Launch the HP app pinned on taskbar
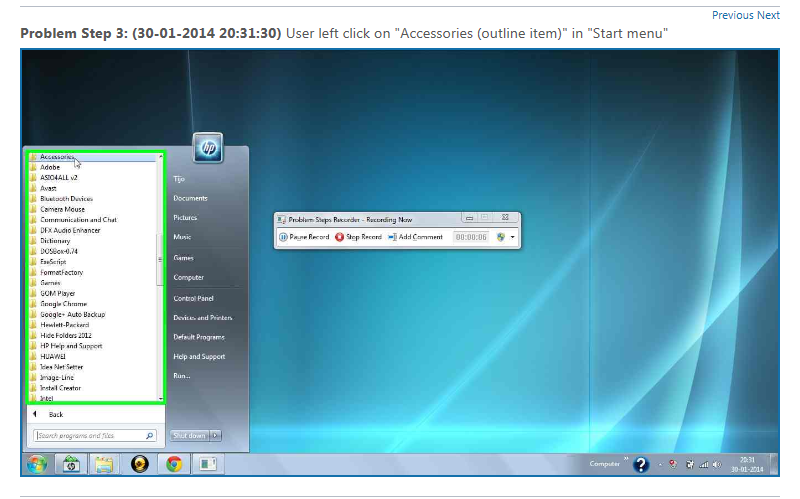Viewport: 800px width, 499px height. coord(71,464)
